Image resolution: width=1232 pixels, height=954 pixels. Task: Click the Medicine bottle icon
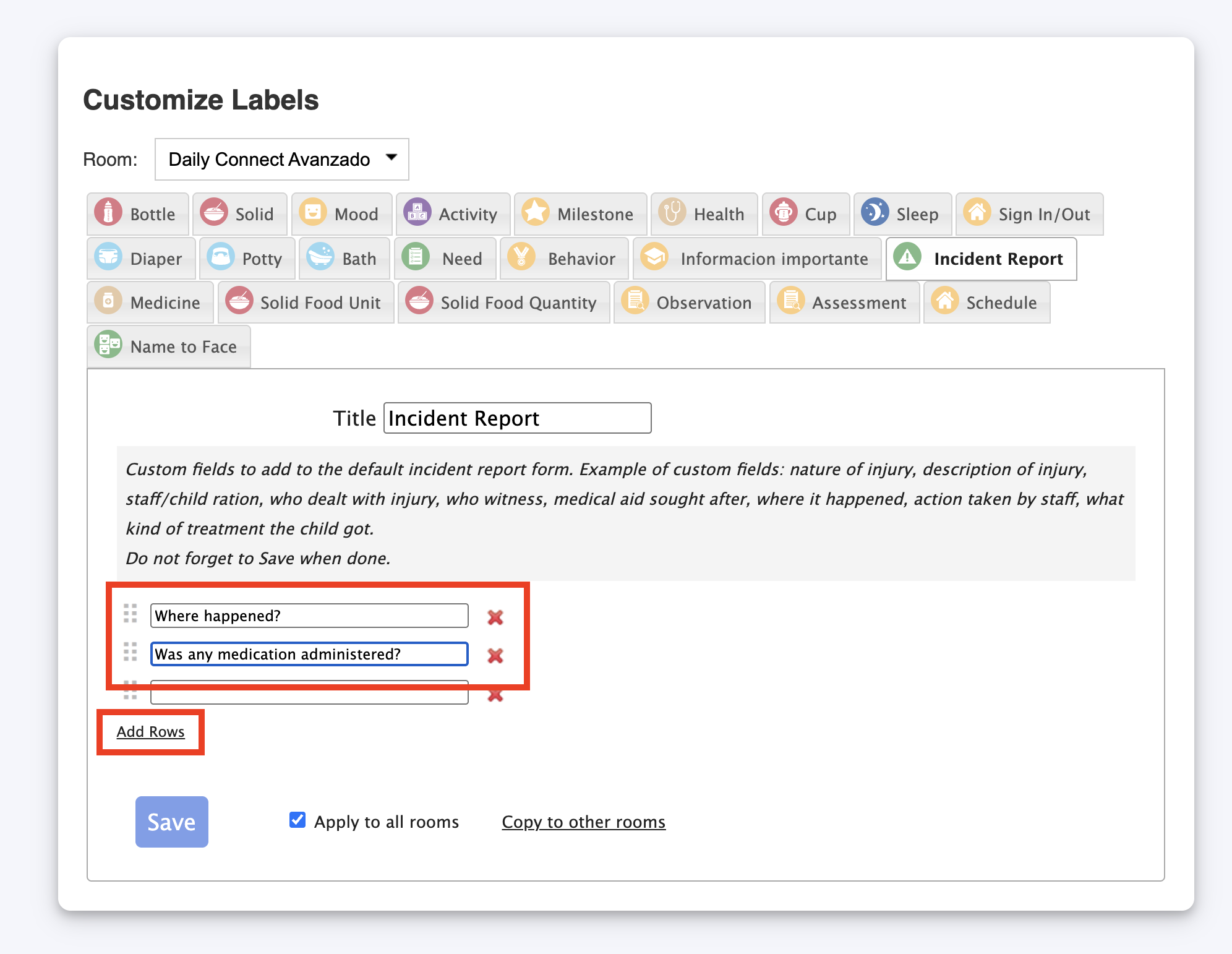tap(109, 301)
